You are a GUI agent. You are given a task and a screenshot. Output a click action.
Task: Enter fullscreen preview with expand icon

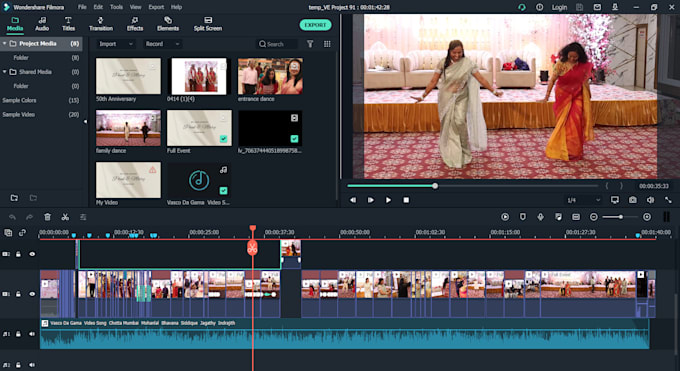668,200
